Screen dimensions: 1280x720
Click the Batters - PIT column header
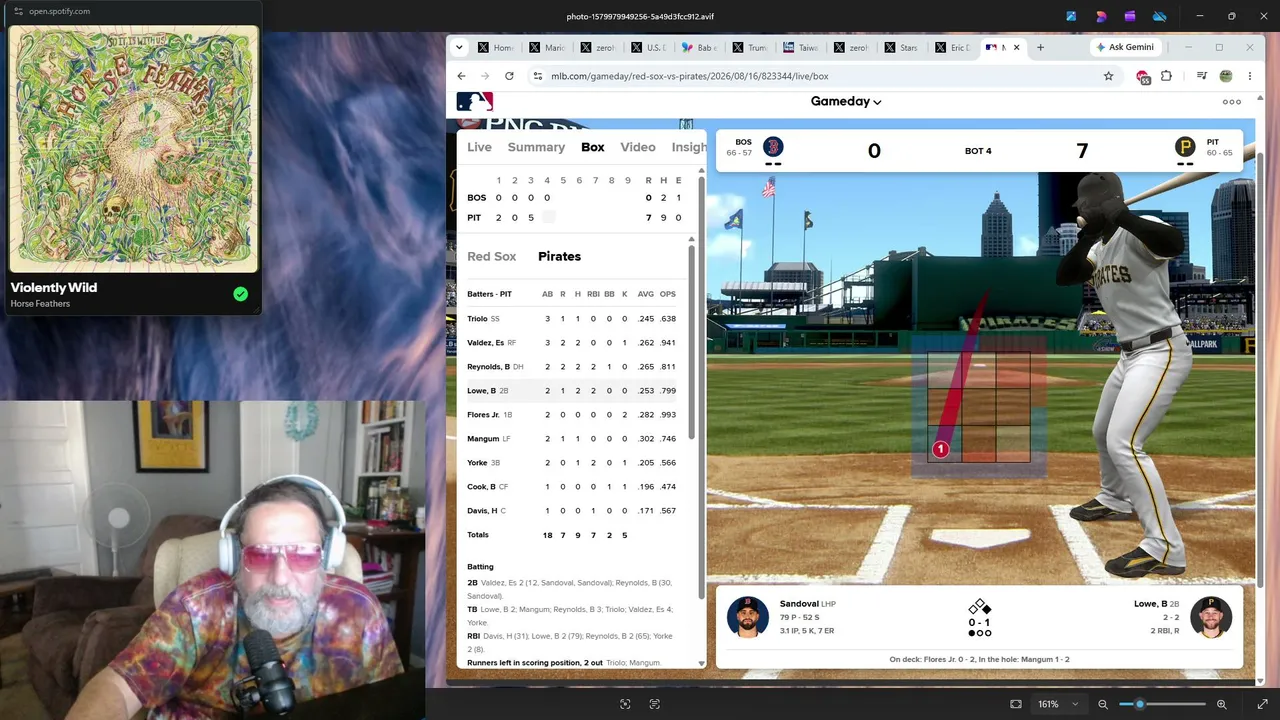[489, 294]
